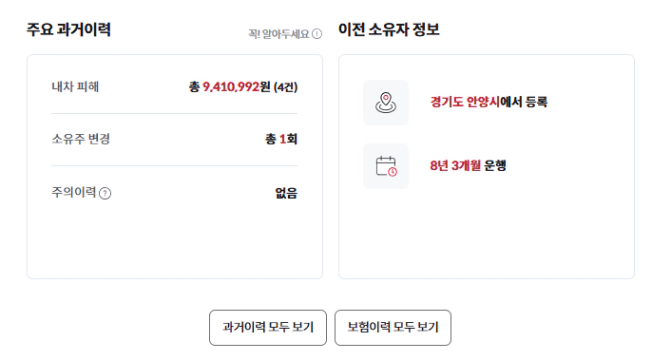Select the calendar clock icon for driving period
This screenshot has height=361, width=652.
point(386,166)
